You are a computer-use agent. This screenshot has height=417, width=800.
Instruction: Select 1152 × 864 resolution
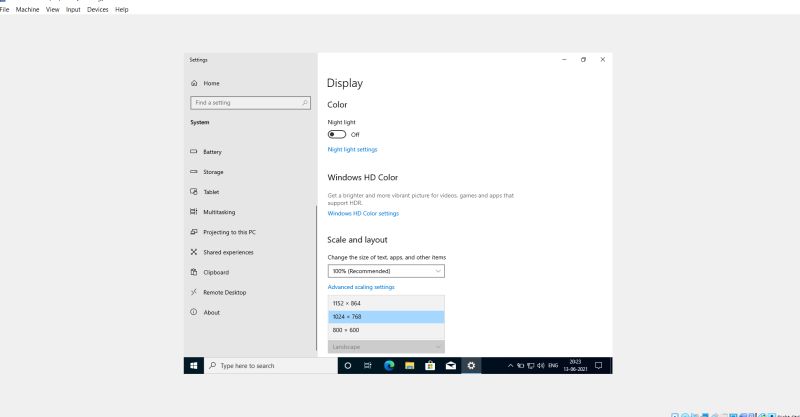click(386, 303)
